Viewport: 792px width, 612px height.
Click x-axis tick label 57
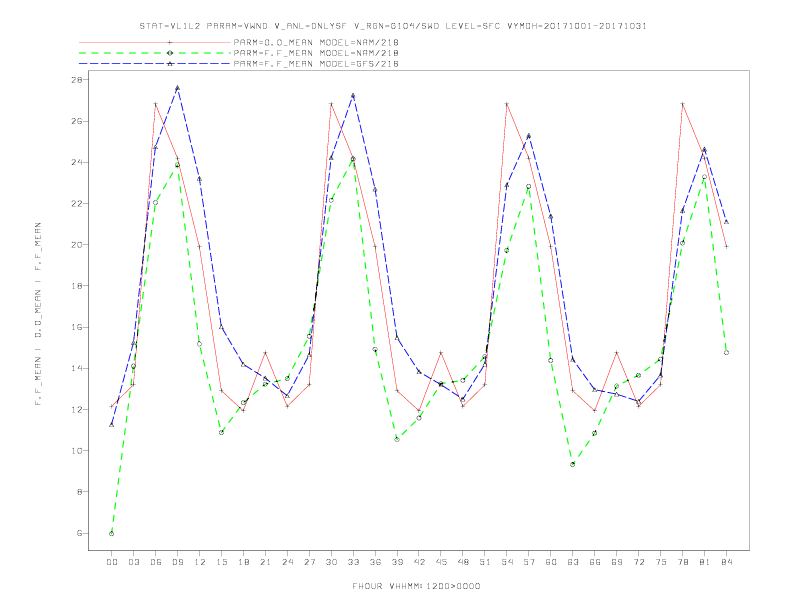[529, 562]
